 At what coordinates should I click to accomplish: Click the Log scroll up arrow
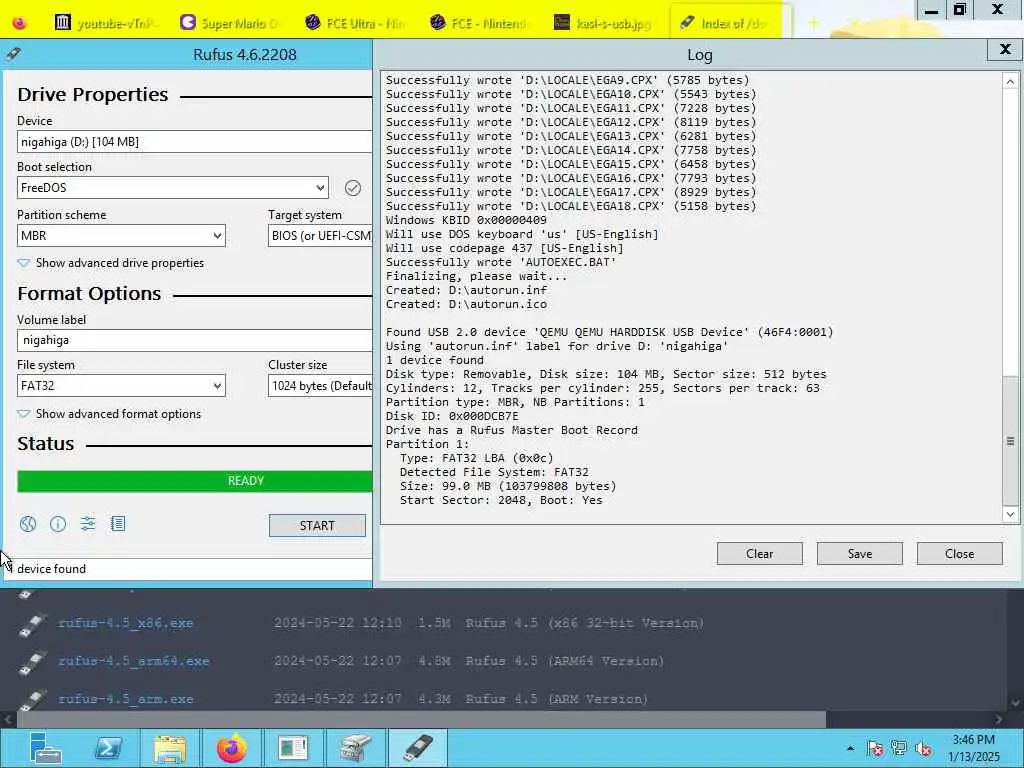pyautogui.click(x=1010, y=82)
